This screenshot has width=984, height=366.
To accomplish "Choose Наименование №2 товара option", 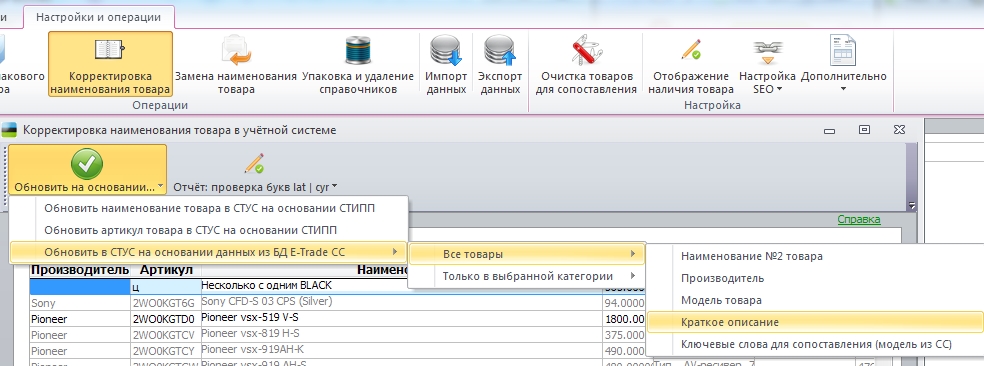I will point(815,256).
